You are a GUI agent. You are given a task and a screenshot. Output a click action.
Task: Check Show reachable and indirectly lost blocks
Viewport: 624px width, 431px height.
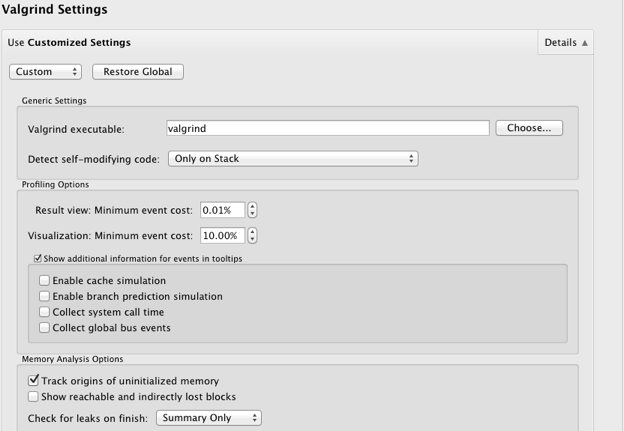[x=33, y=397]
